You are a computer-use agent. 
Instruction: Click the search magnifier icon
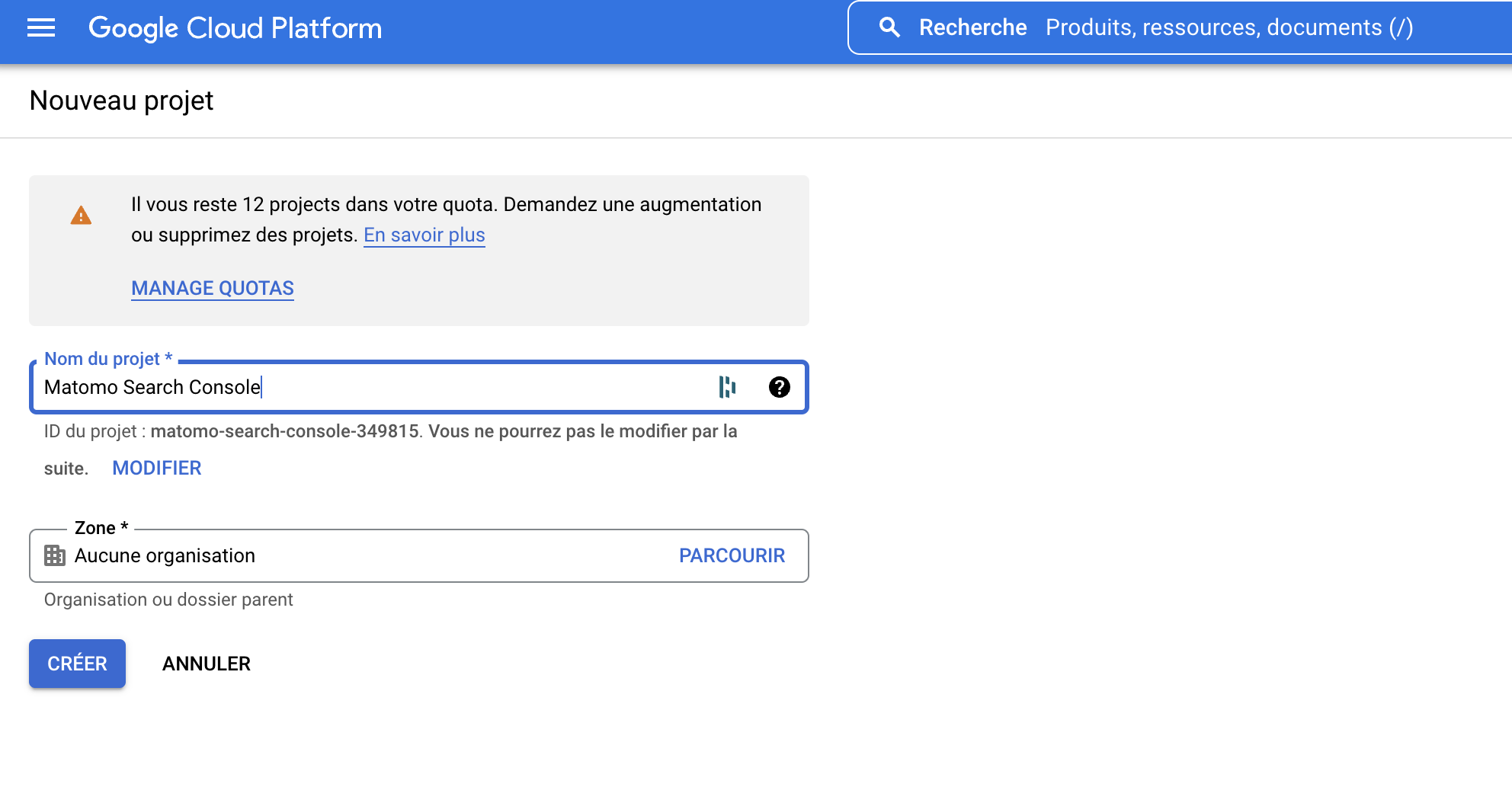(889, 27)
